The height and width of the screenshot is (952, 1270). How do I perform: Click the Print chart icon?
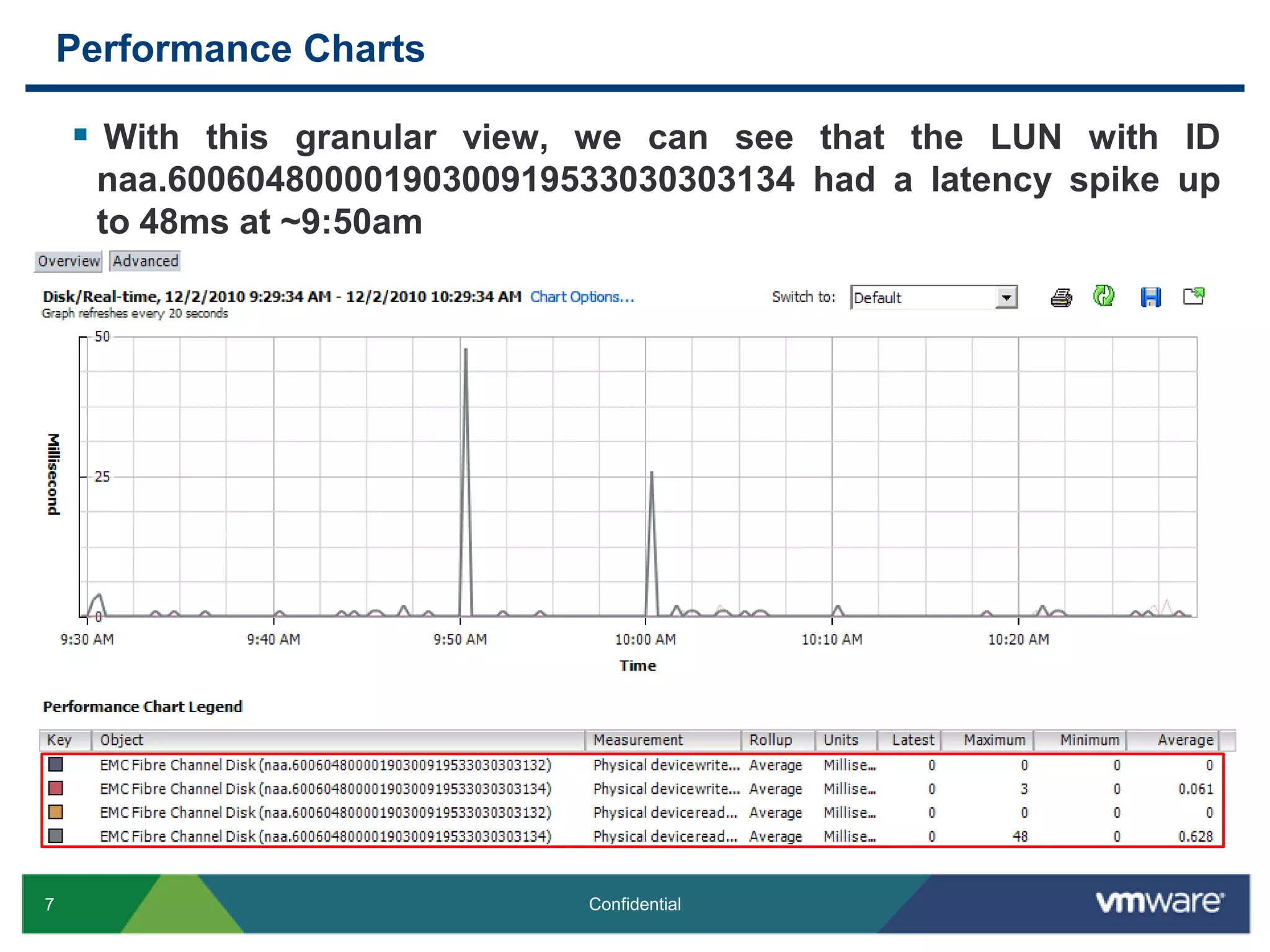[x=1061, y=297]
